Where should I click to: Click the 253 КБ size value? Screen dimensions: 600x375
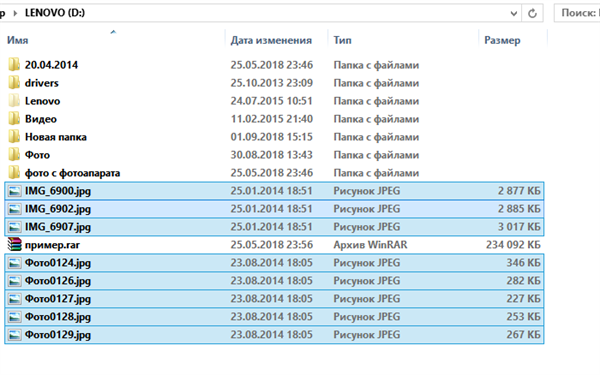tap(523, 316)
